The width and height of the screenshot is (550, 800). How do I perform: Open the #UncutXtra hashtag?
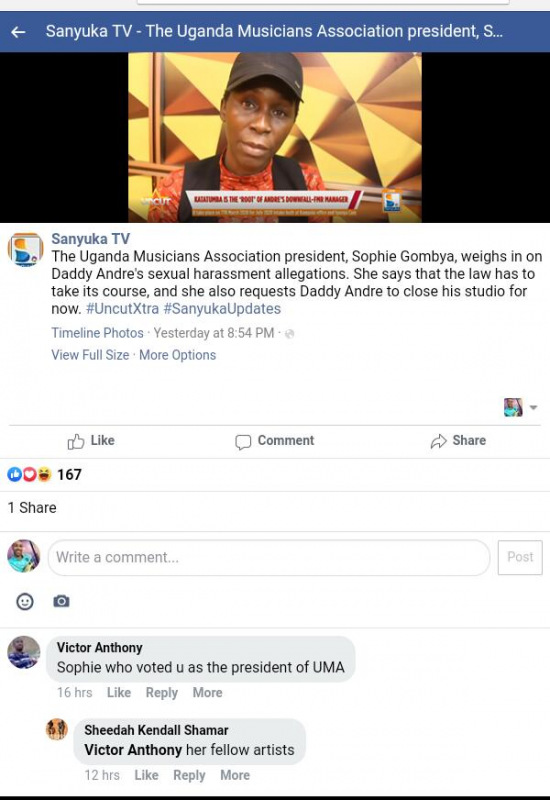(122, 309)
